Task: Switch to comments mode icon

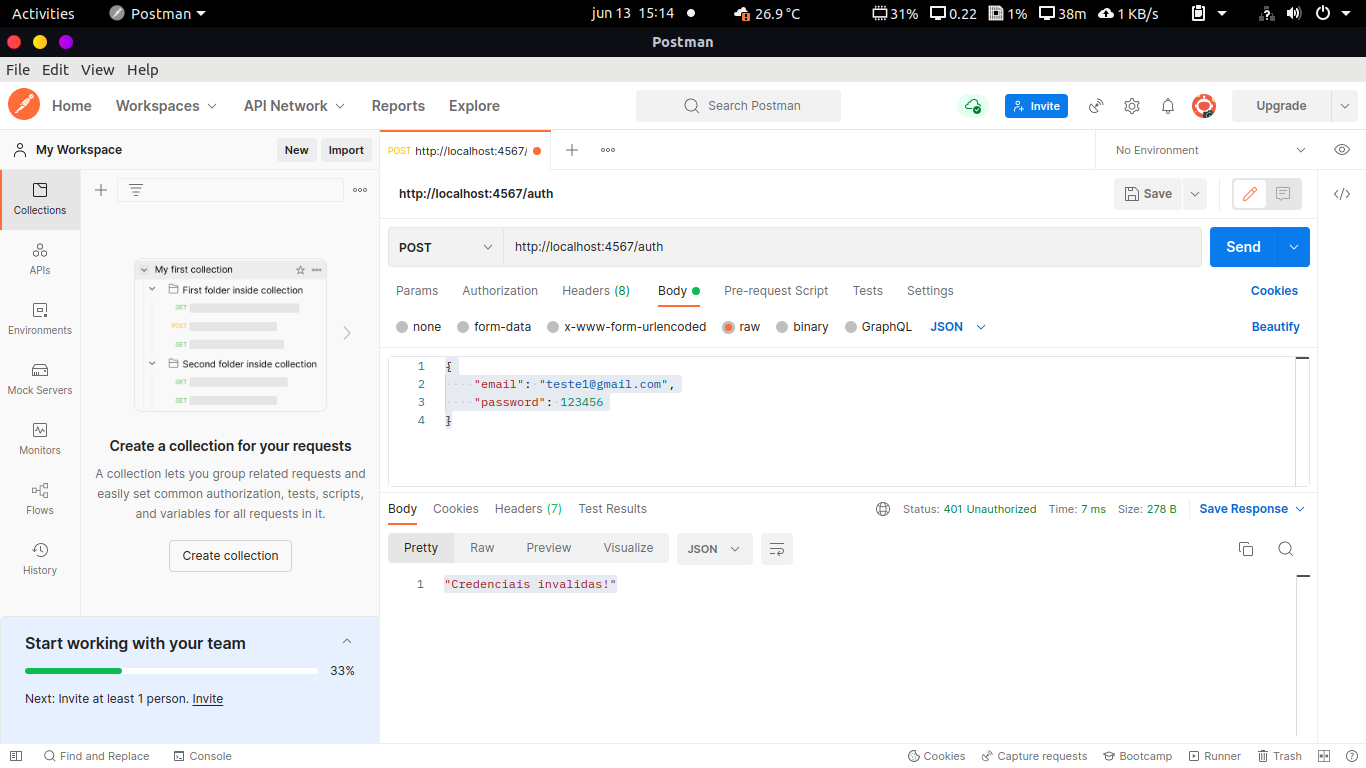Action: point(1283,194)
